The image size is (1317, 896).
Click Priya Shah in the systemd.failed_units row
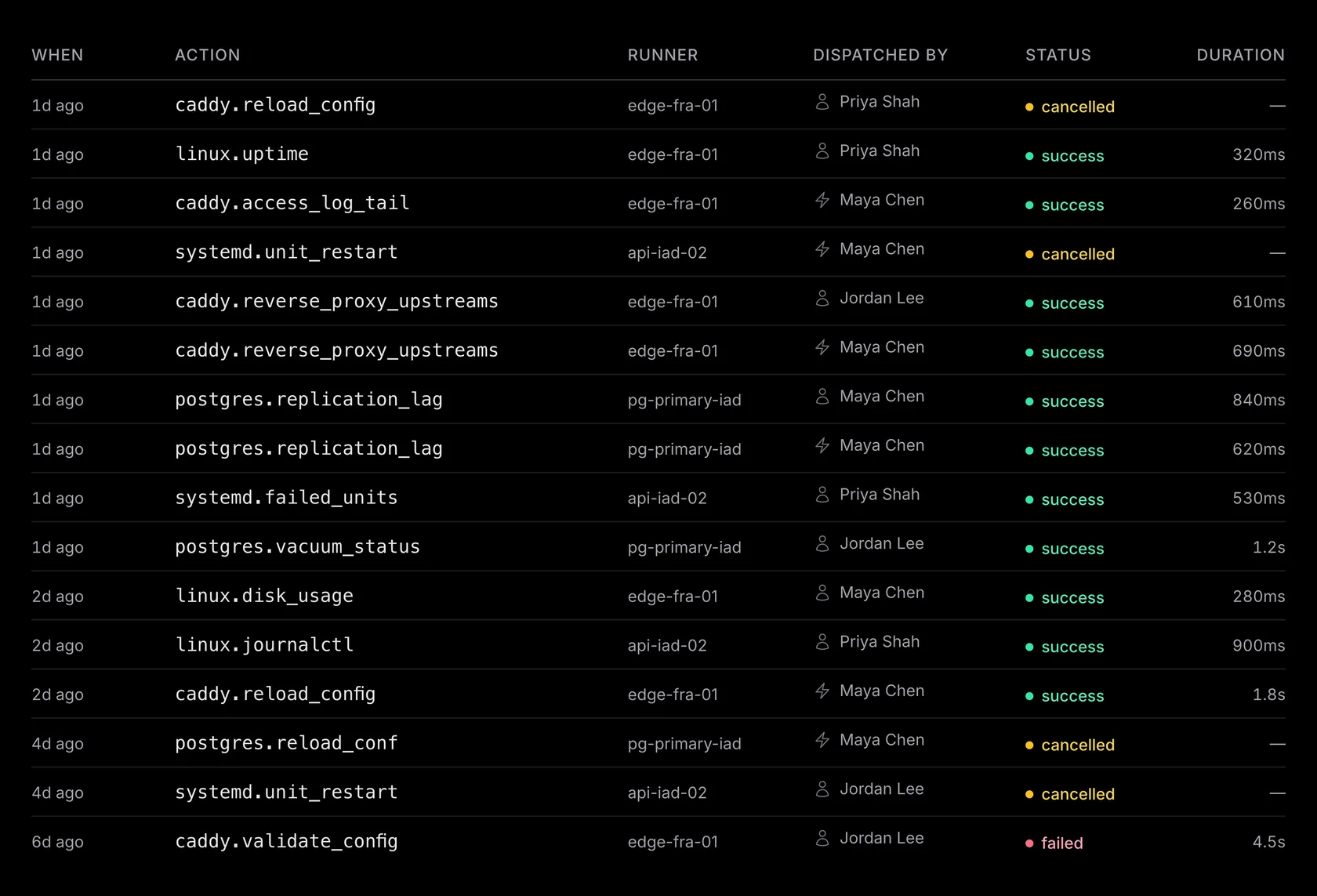click(x=880, y=495)
